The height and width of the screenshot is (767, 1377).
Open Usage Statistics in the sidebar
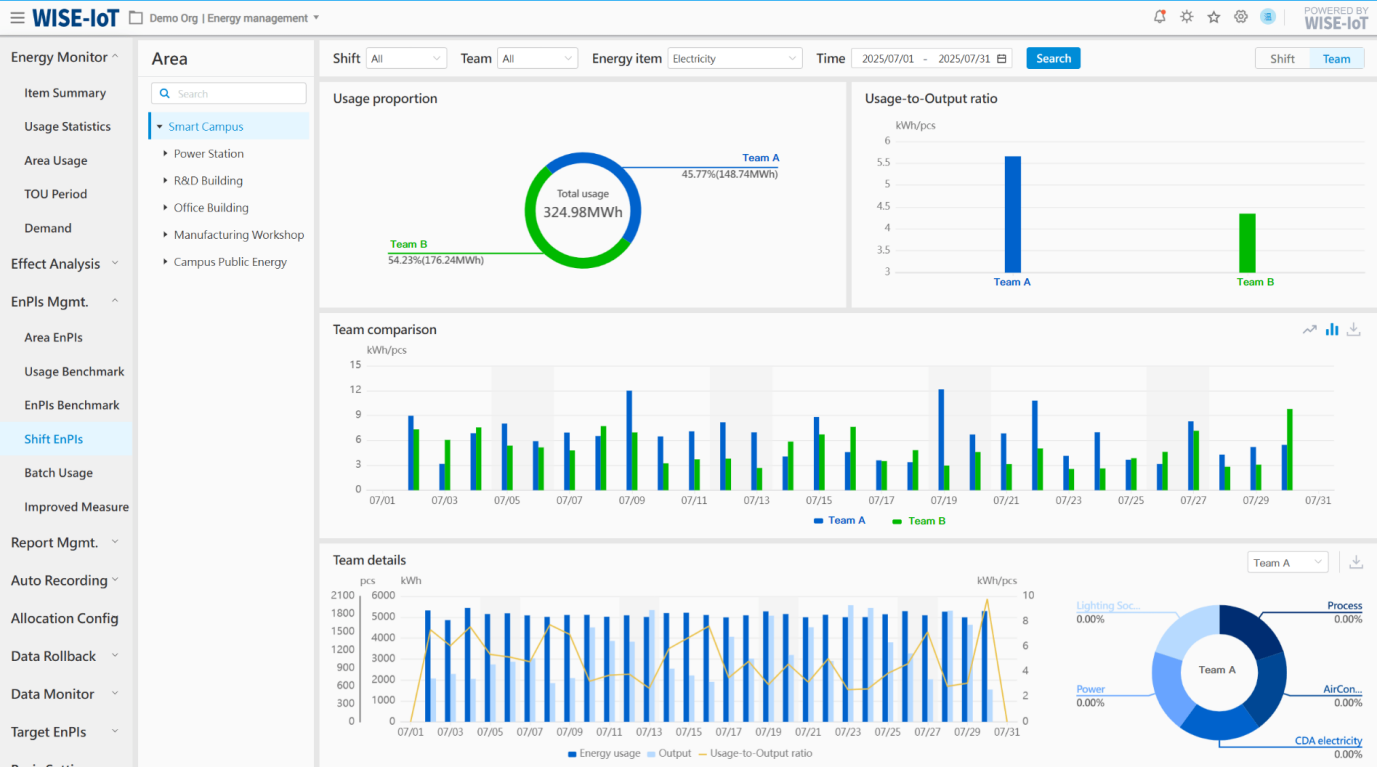(67, 127)
